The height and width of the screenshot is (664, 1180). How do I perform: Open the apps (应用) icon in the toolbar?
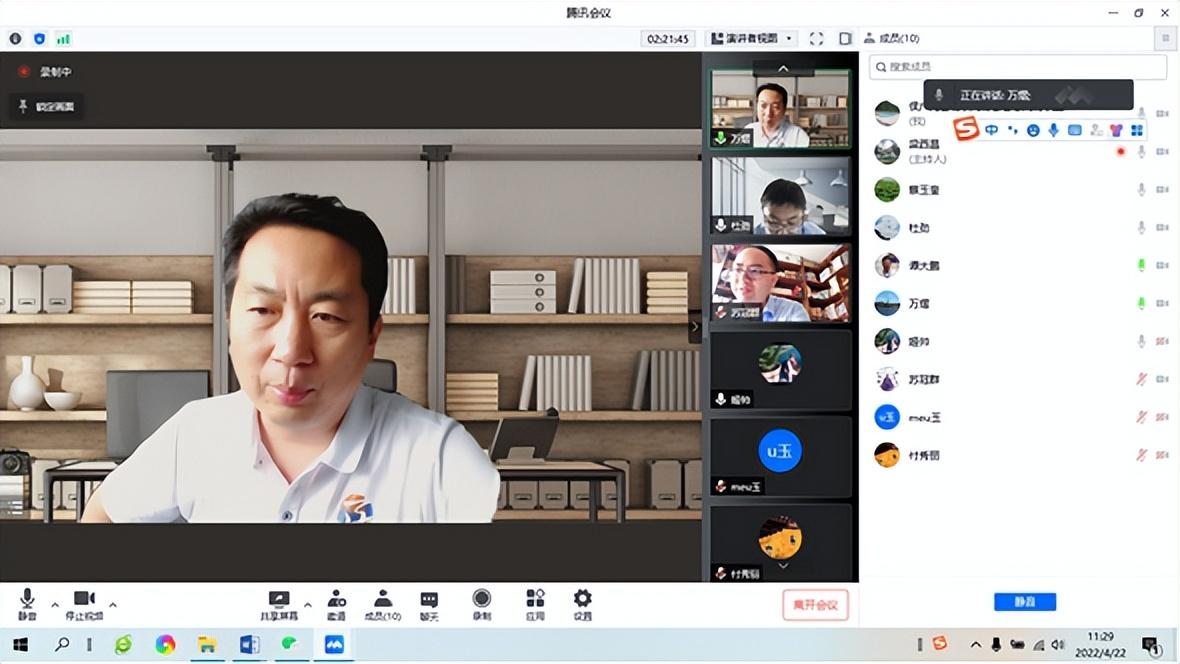pyautogui.click(x=535, y=599)
